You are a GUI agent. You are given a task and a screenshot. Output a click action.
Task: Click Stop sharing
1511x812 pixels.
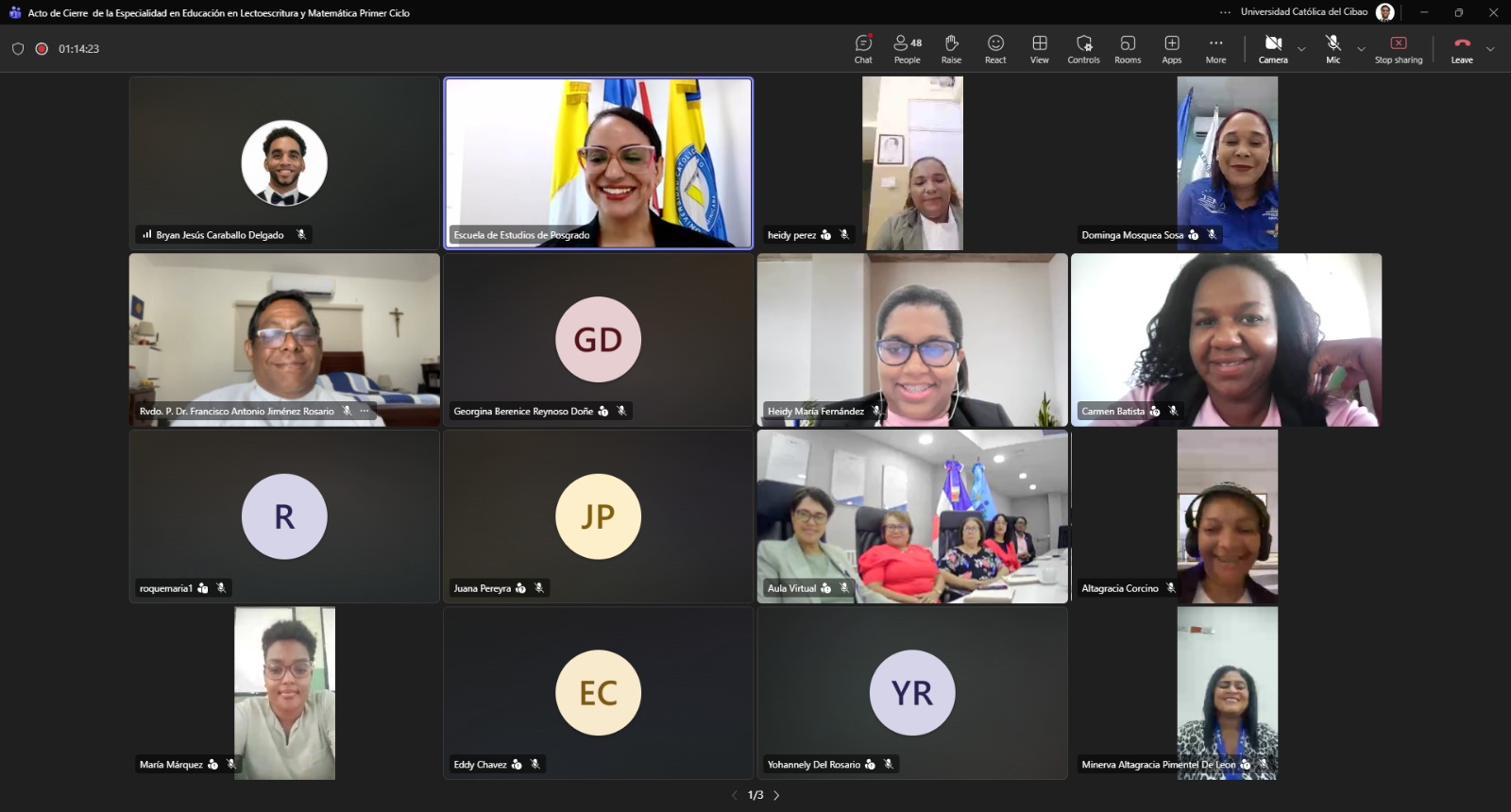(x=1399, y=48)
